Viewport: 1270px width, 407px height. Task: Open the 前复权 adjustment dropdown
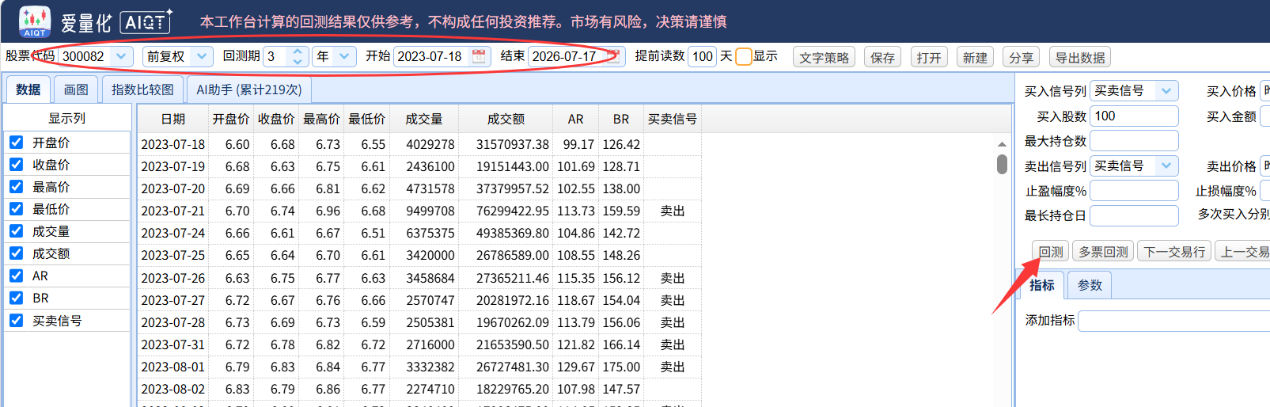pyautogui.click(x=203, y=56)
